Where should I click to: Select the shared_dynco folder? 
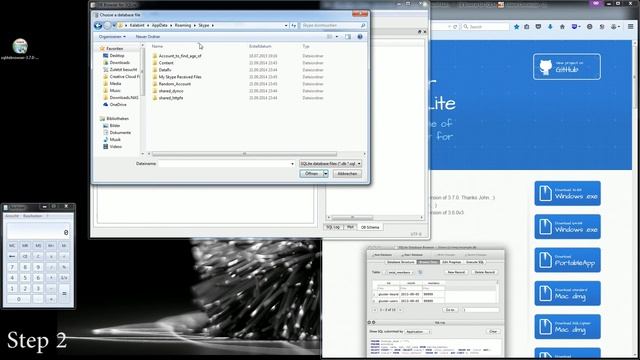[x=171, y=91]
